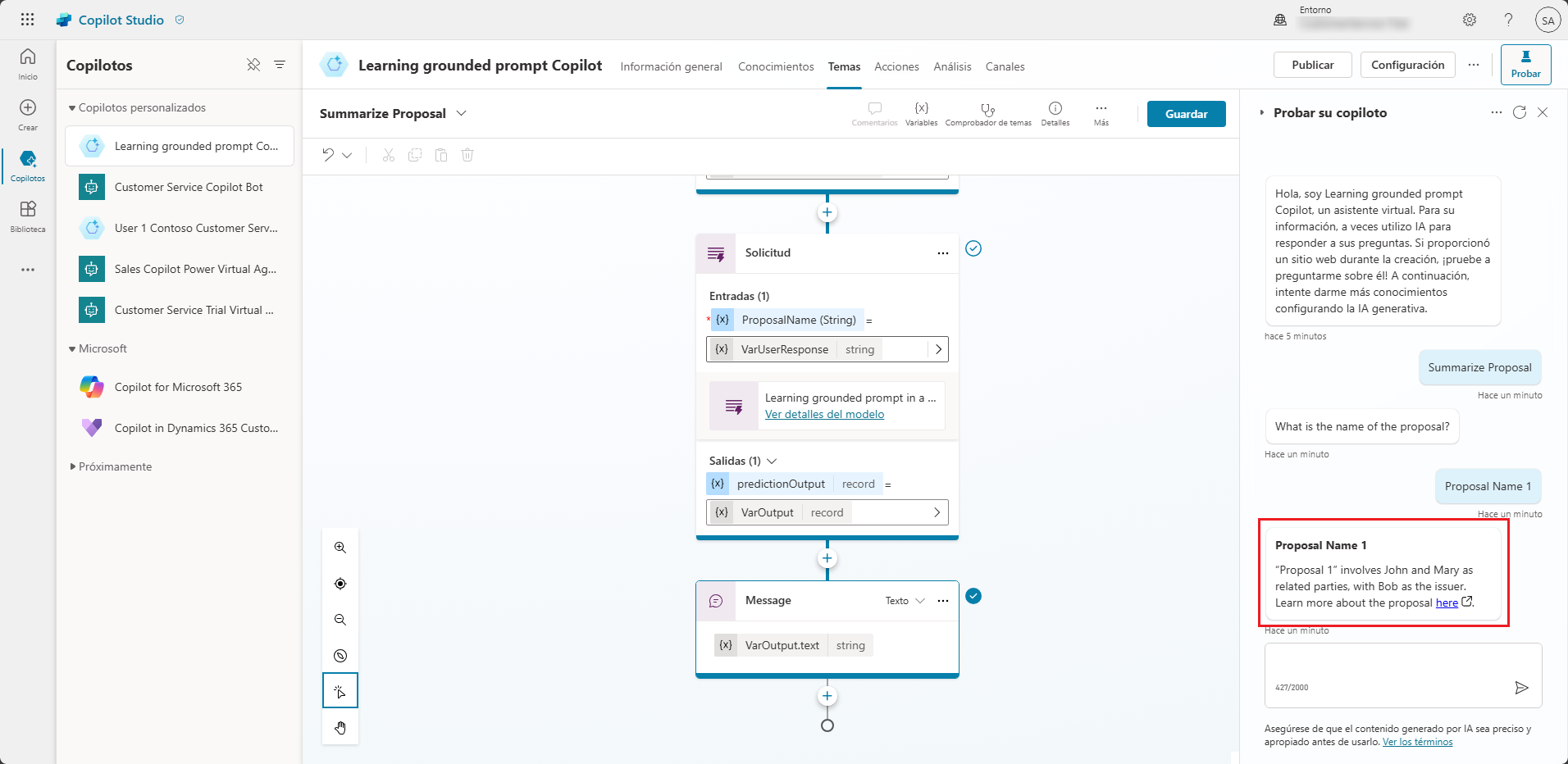Click the Probar button
Image resolution: width=1568 pixels, height=764 pixels.
coord(1525,65)
